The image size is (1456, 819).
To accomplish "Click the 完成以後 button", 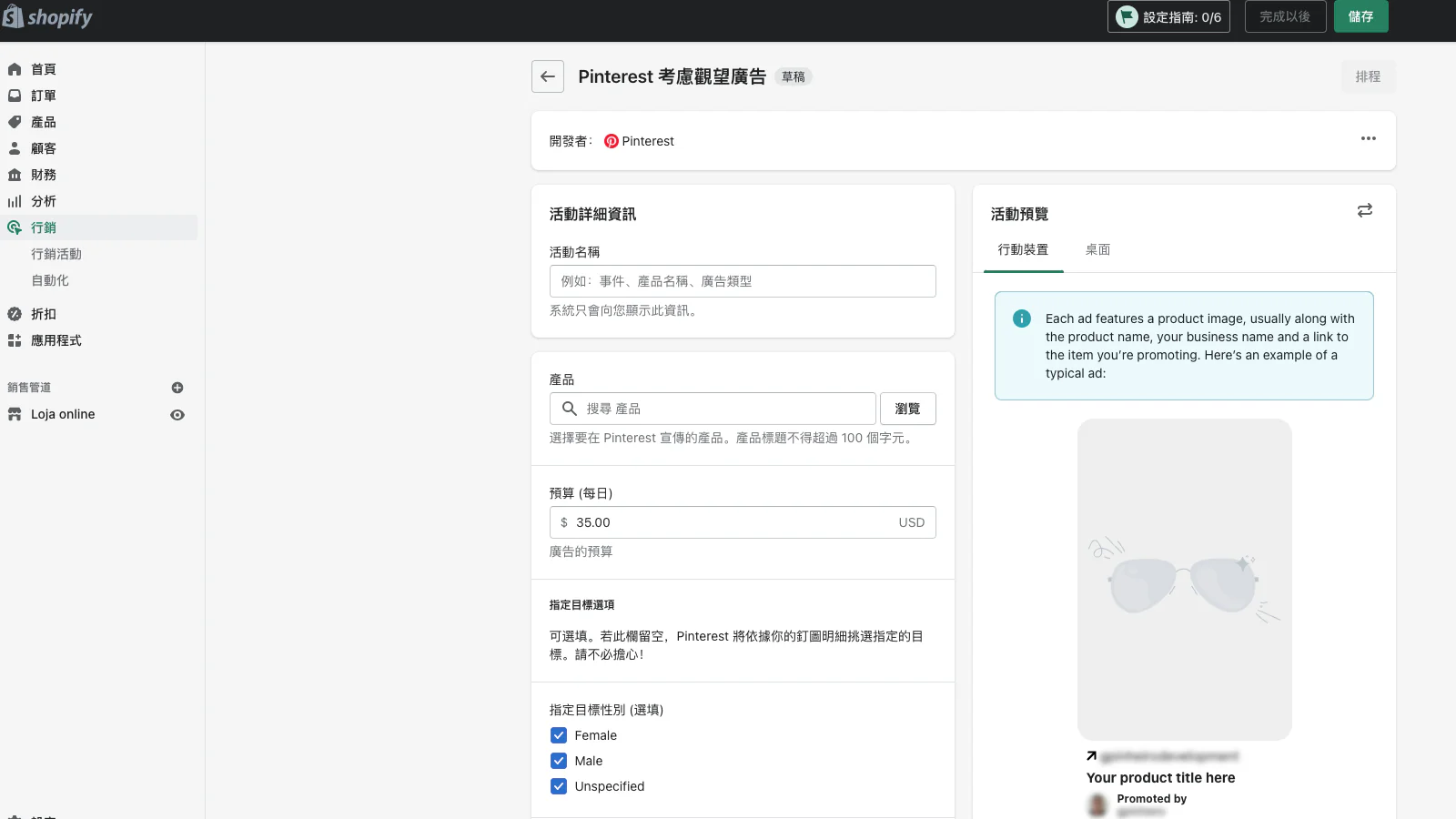I will 1285,16.
